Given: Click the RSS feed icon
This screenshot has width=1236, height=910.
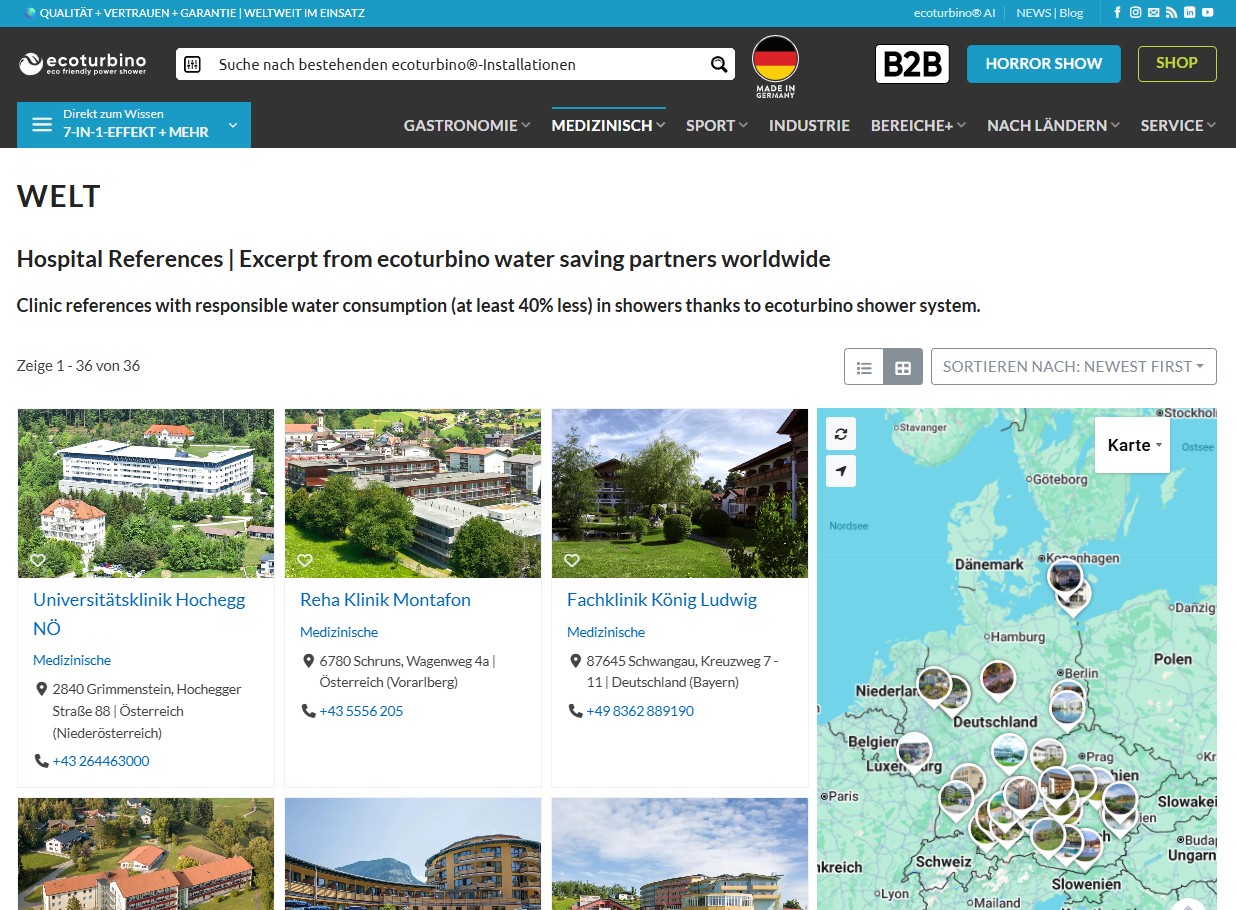Looking at the screenshot, I should point(1172,13).
